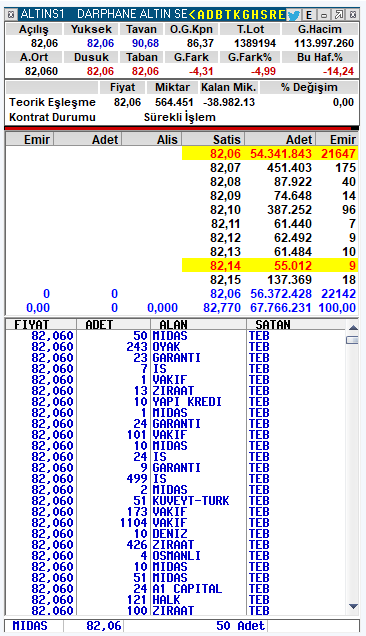
Task: Click the trade list scrollbar down arrow
Action: pos(353,607)
